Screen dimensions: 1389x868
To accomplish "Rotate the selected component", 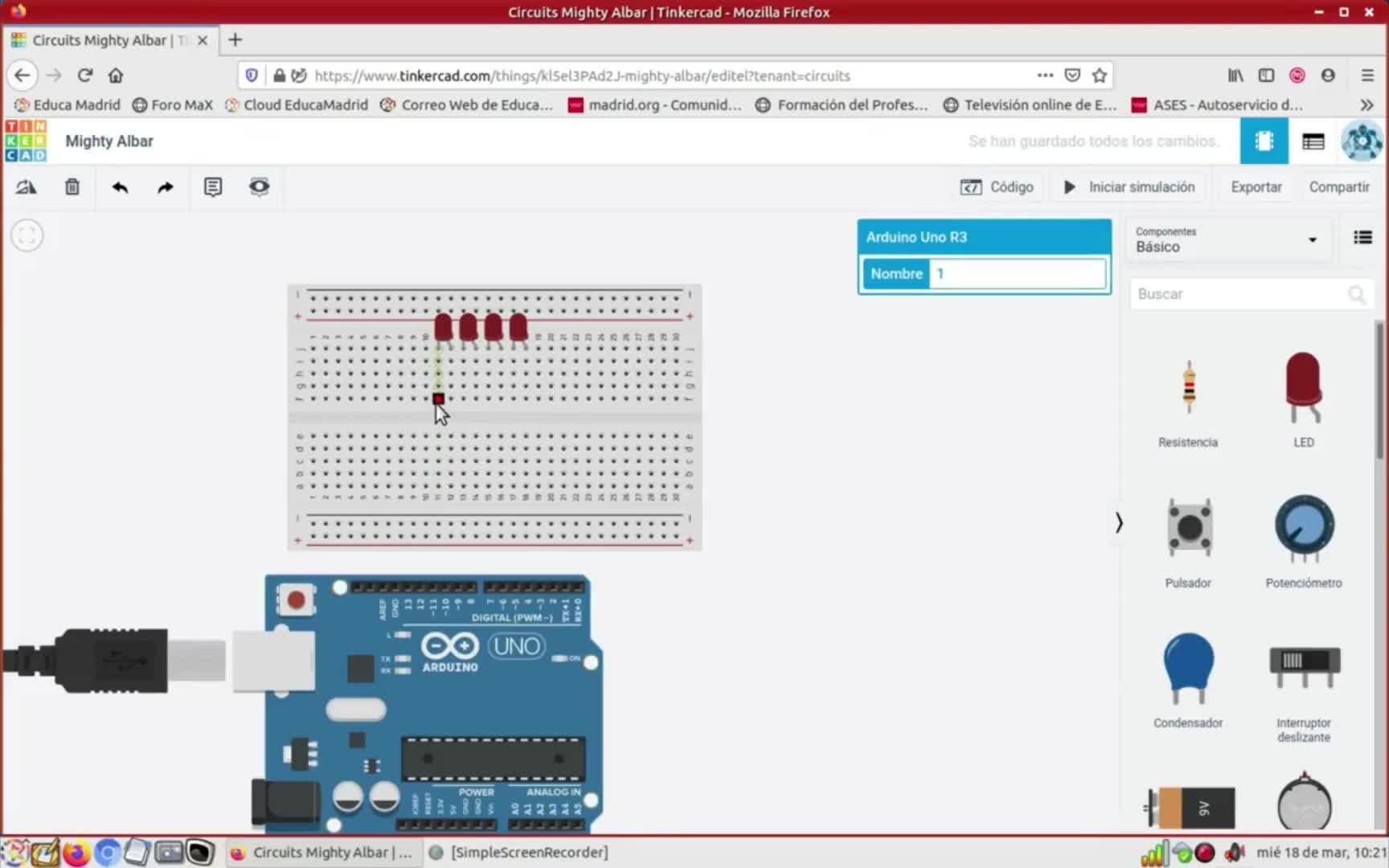I will [26, 187].
